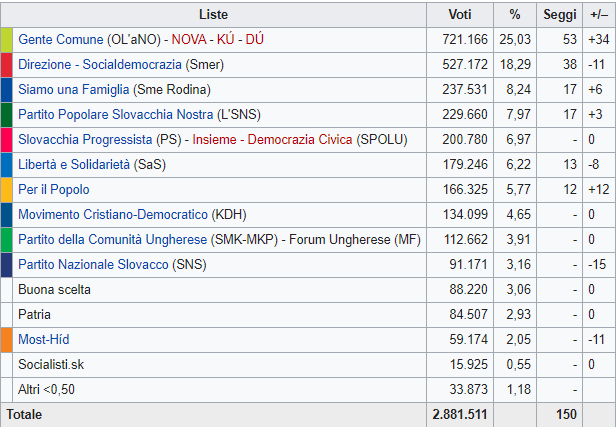The image size is (616, 427).
Task: Open the Siamo una Famiglia link
Action: click(x=68, y=90)
